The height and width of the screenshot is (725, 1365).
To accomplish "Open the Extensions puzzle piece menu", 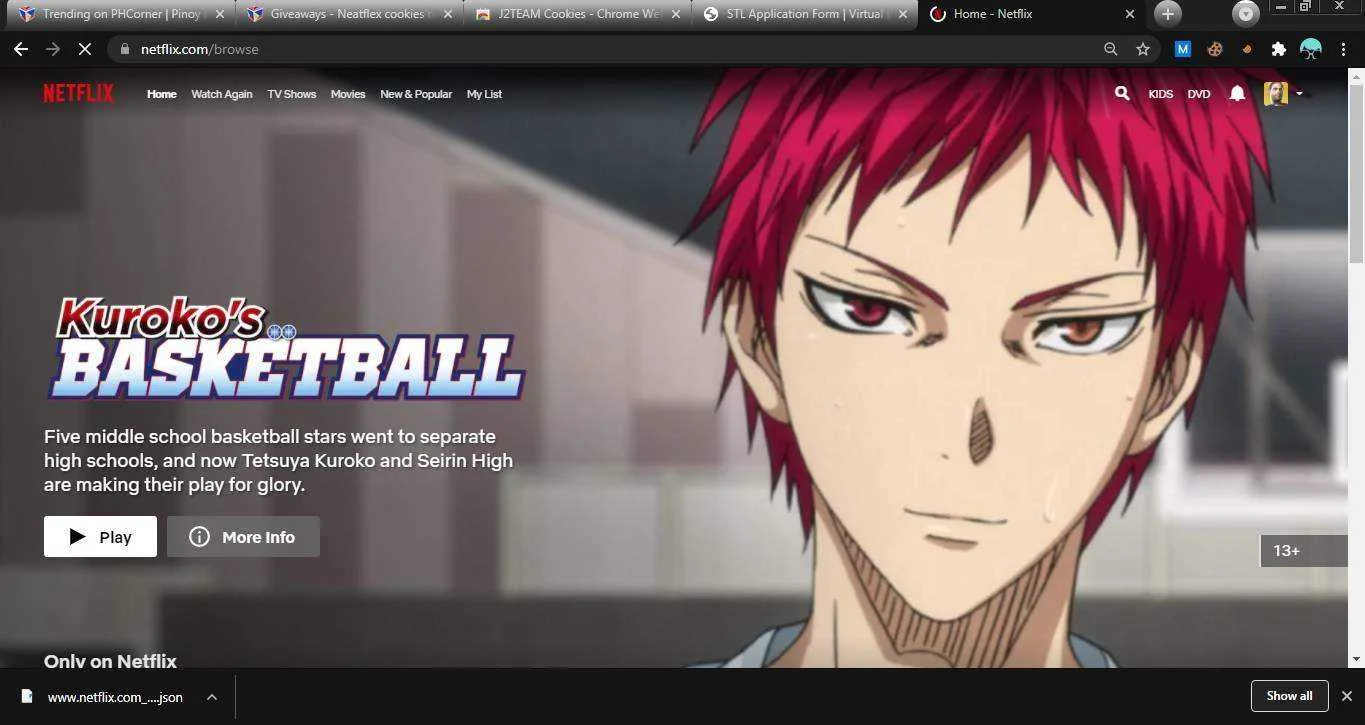I will click(1278, 49).
